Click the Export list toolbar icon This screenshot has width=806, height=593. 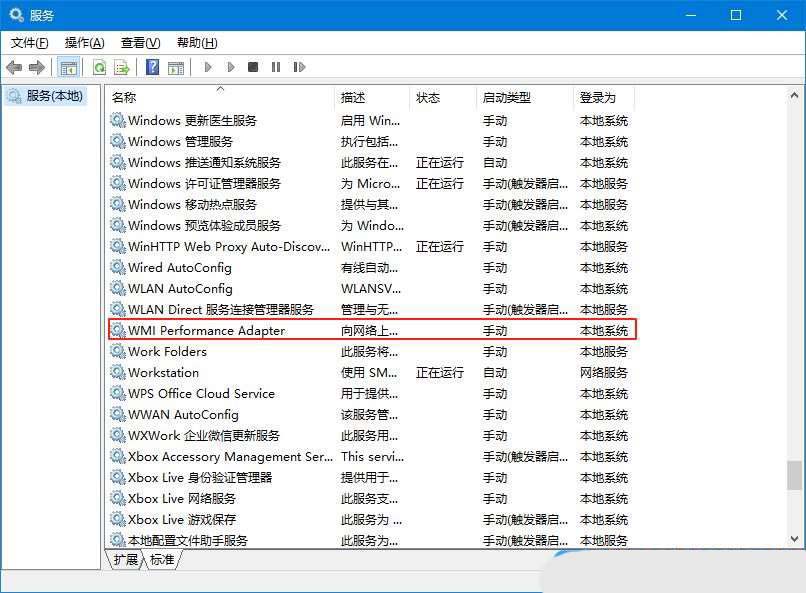click(x=122, y=67)
